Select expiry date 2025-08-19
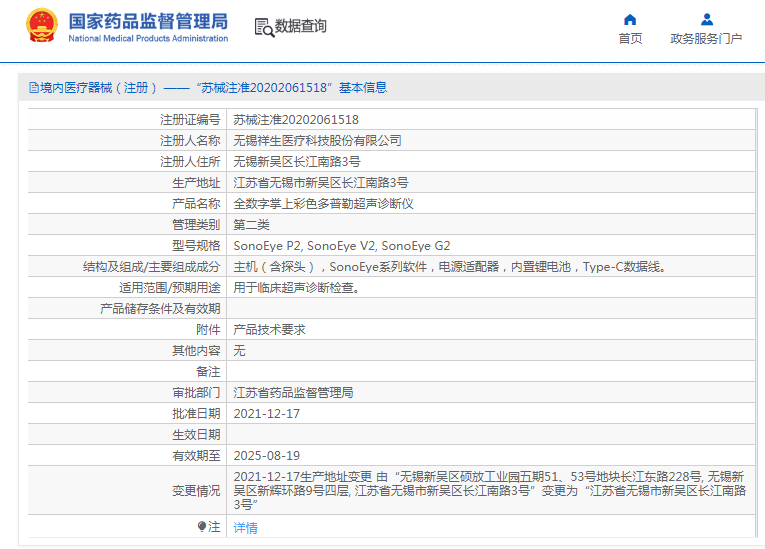Viewport: 765px width, 549px height. (266, 455)
